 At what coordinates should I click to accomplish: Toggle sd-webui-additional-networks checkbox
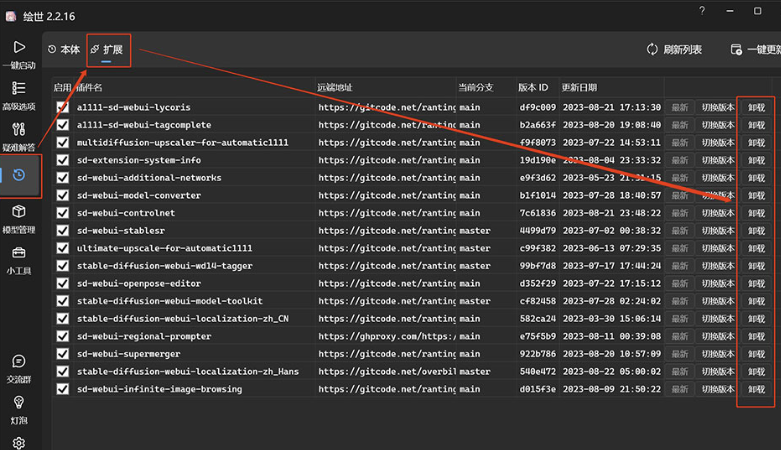[63, 177]
